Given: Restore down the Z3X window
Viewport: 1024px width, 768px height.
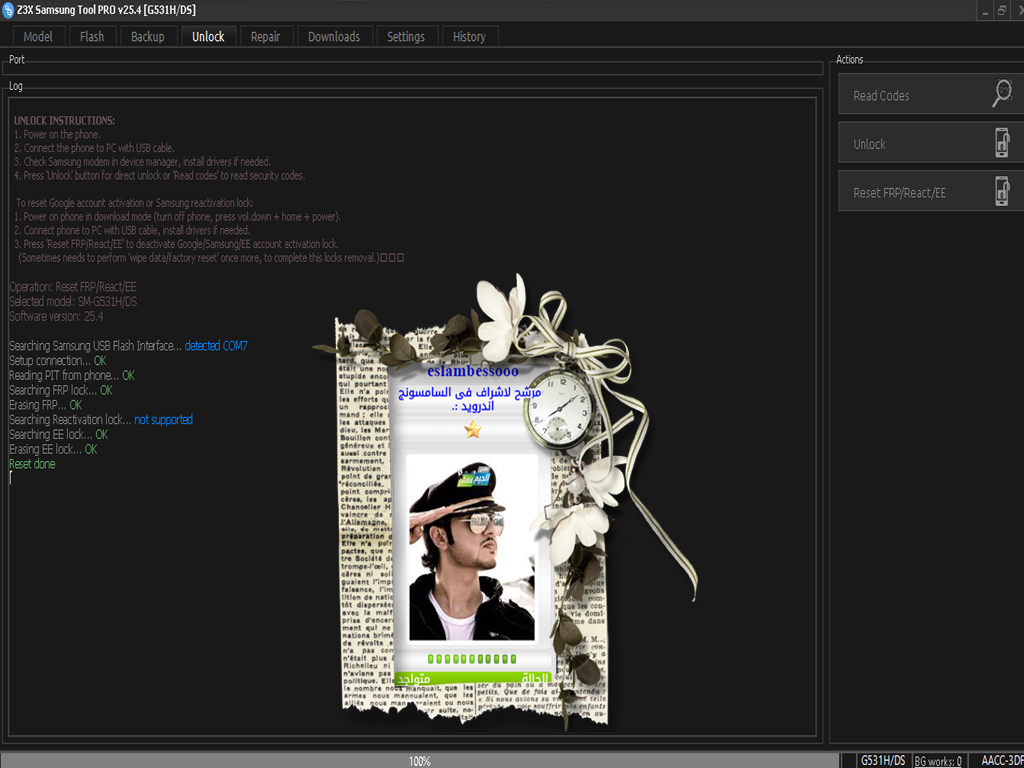Looking at the screenshot, I should coord(1002,11).
